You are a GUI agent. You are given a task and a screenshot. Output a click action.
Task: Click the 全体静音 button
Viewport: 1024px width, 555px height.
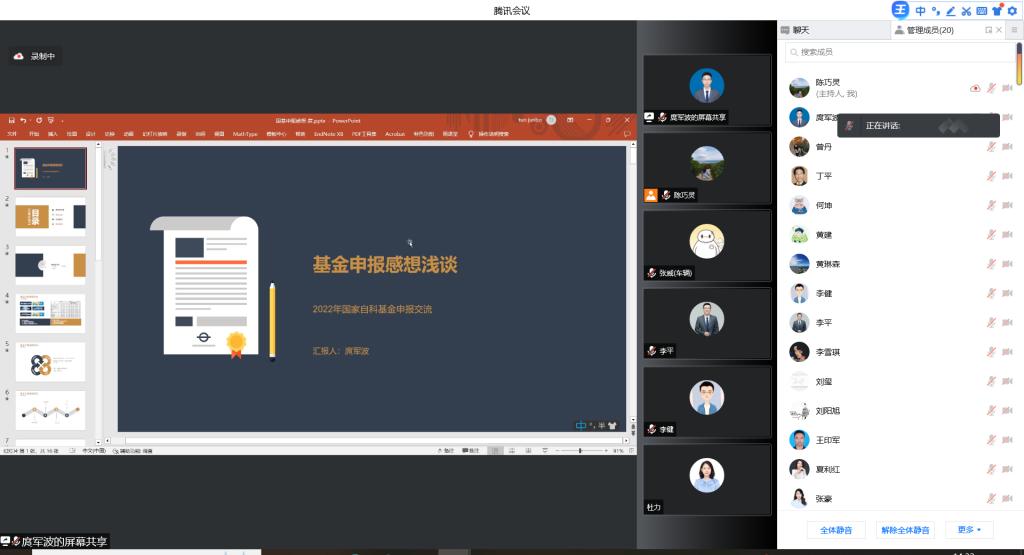835,530
